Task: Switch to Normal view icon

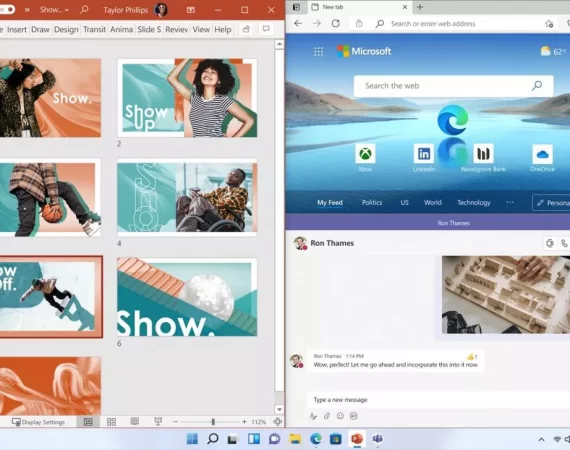Action: click(x=88, y=422)
